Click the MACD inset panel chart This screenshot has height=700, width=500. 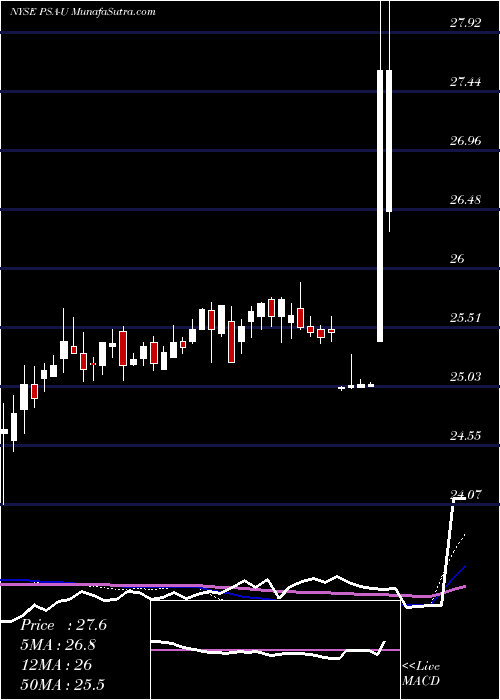click(x=275, y=650)
